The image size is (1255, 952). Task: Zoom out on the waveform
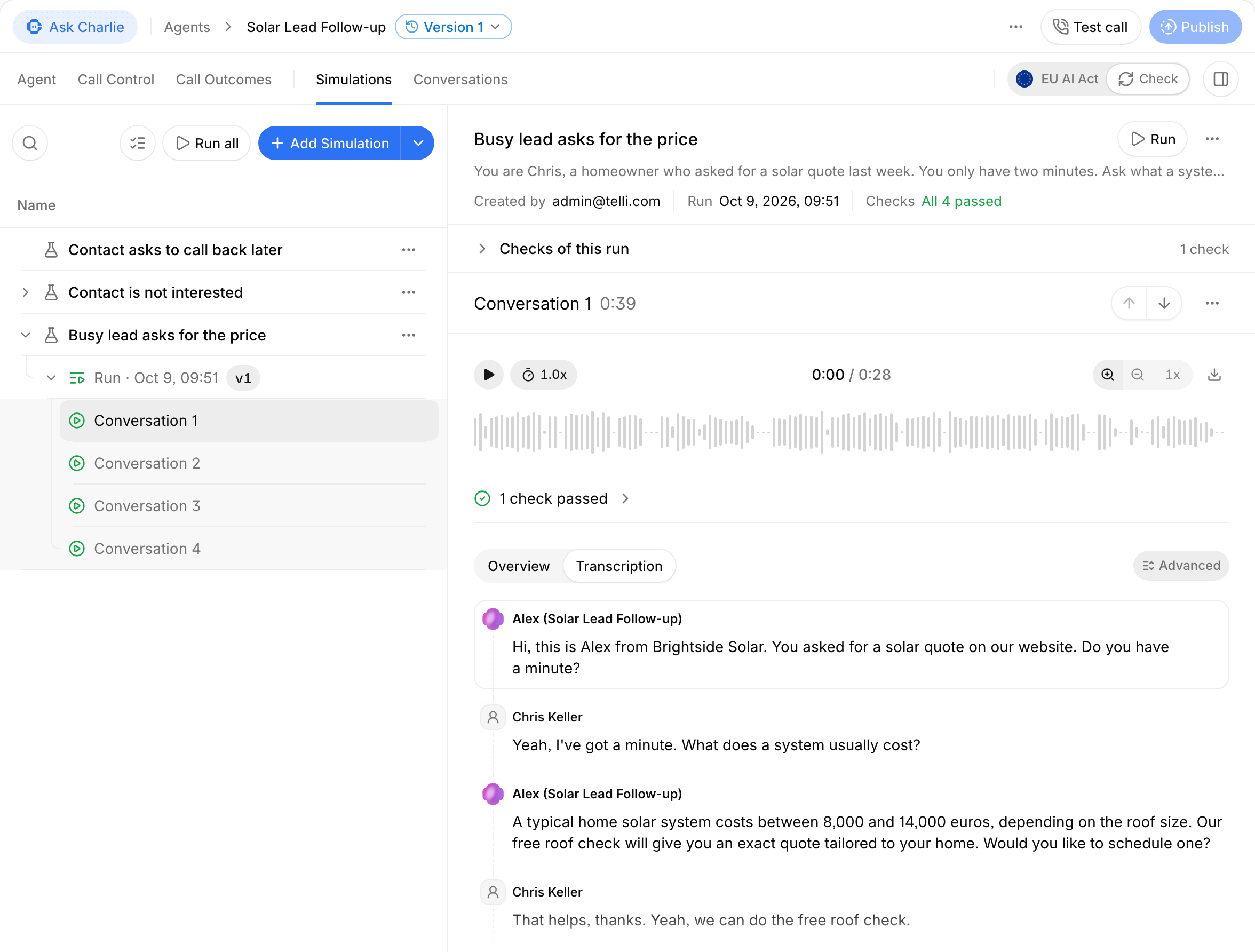[x=1138, y=375]
